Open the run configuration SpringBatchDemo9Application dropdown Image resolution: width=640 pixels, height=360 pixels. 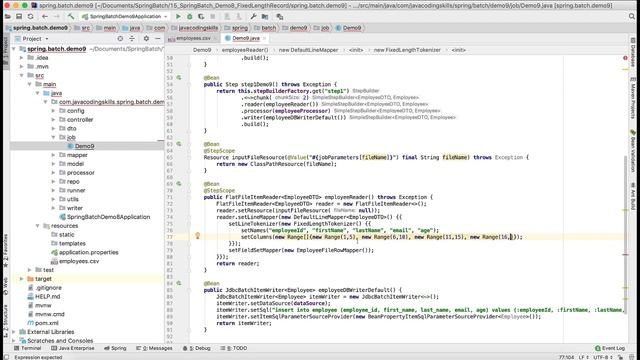pyautogui.click(x=125, y=16)
